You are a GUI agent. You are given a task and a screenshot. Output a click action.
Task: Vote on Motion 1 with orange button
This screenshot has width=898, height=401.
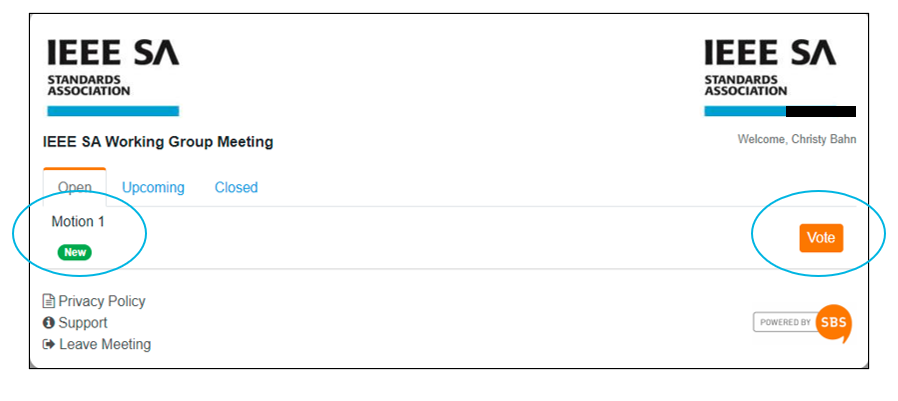coord(821,238)
